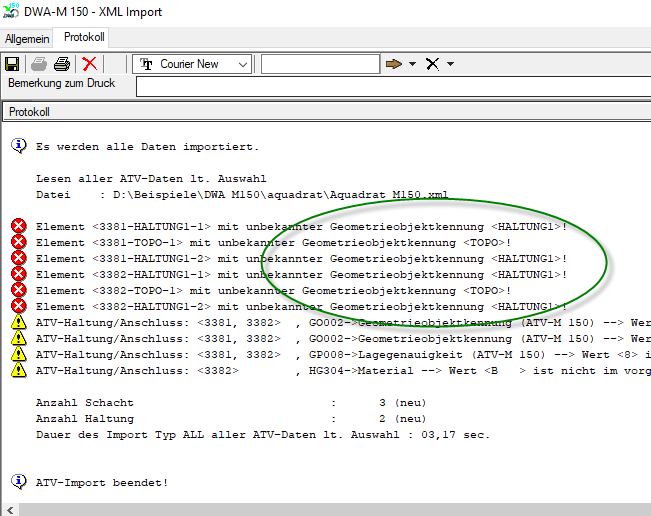
Task: Click the DWA-M 150 application icon in title bar
Action: (x=14, y=12)
